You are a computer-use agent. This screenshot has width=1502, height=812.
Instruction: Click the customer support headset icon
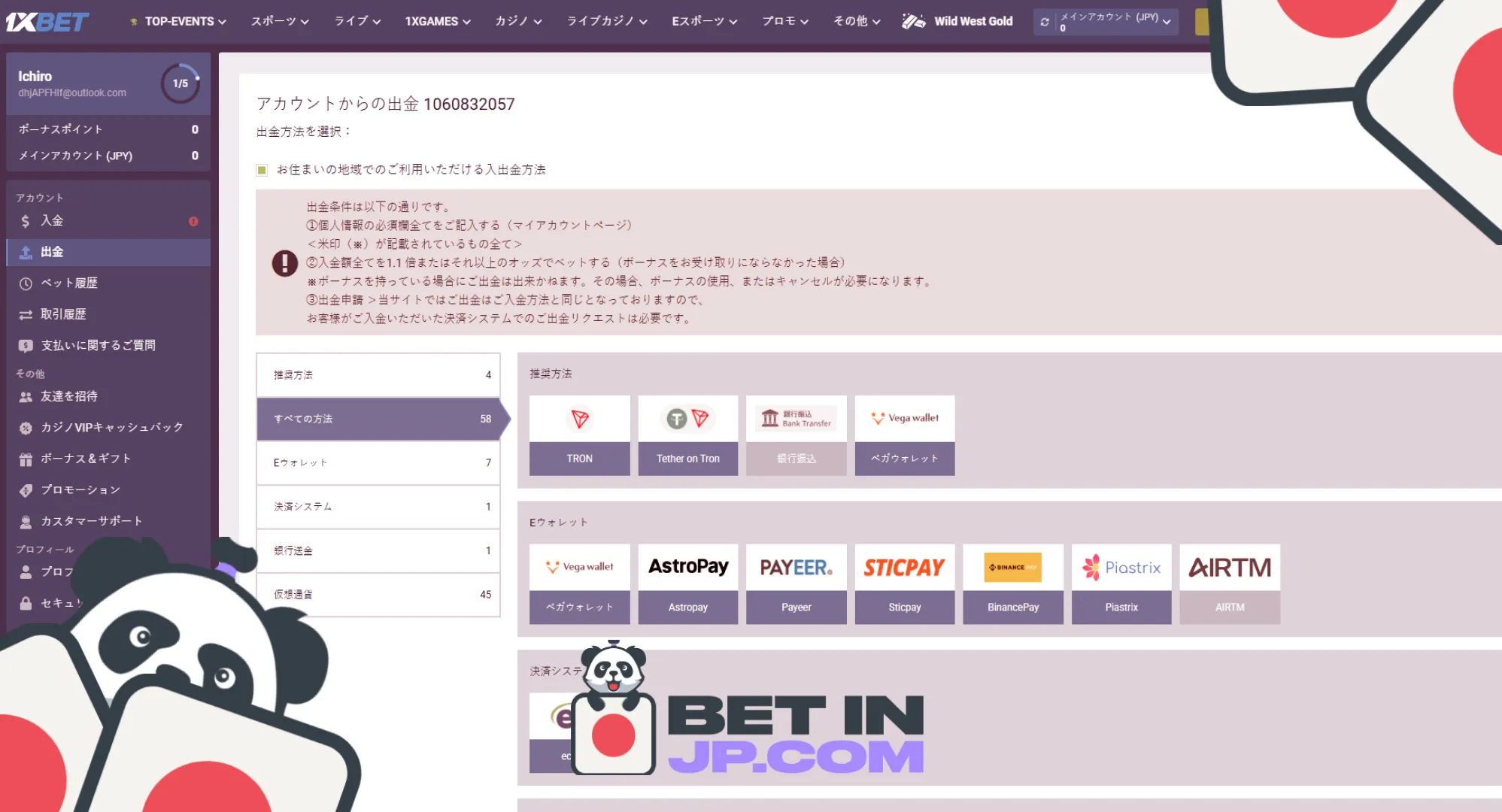(x=26, y=521)
